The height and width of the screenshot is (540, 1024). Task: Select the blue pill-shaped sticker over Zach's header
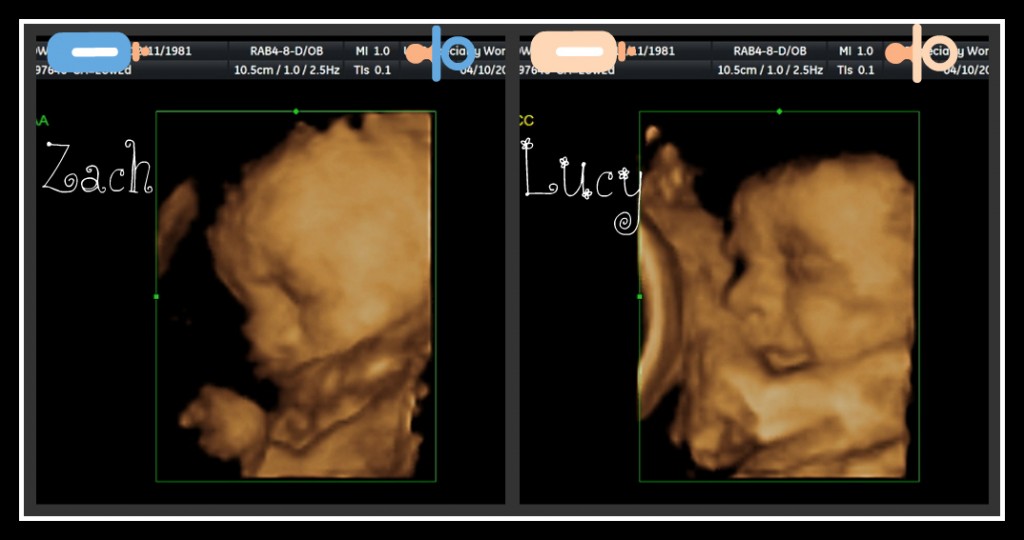[x=90, y=51]
